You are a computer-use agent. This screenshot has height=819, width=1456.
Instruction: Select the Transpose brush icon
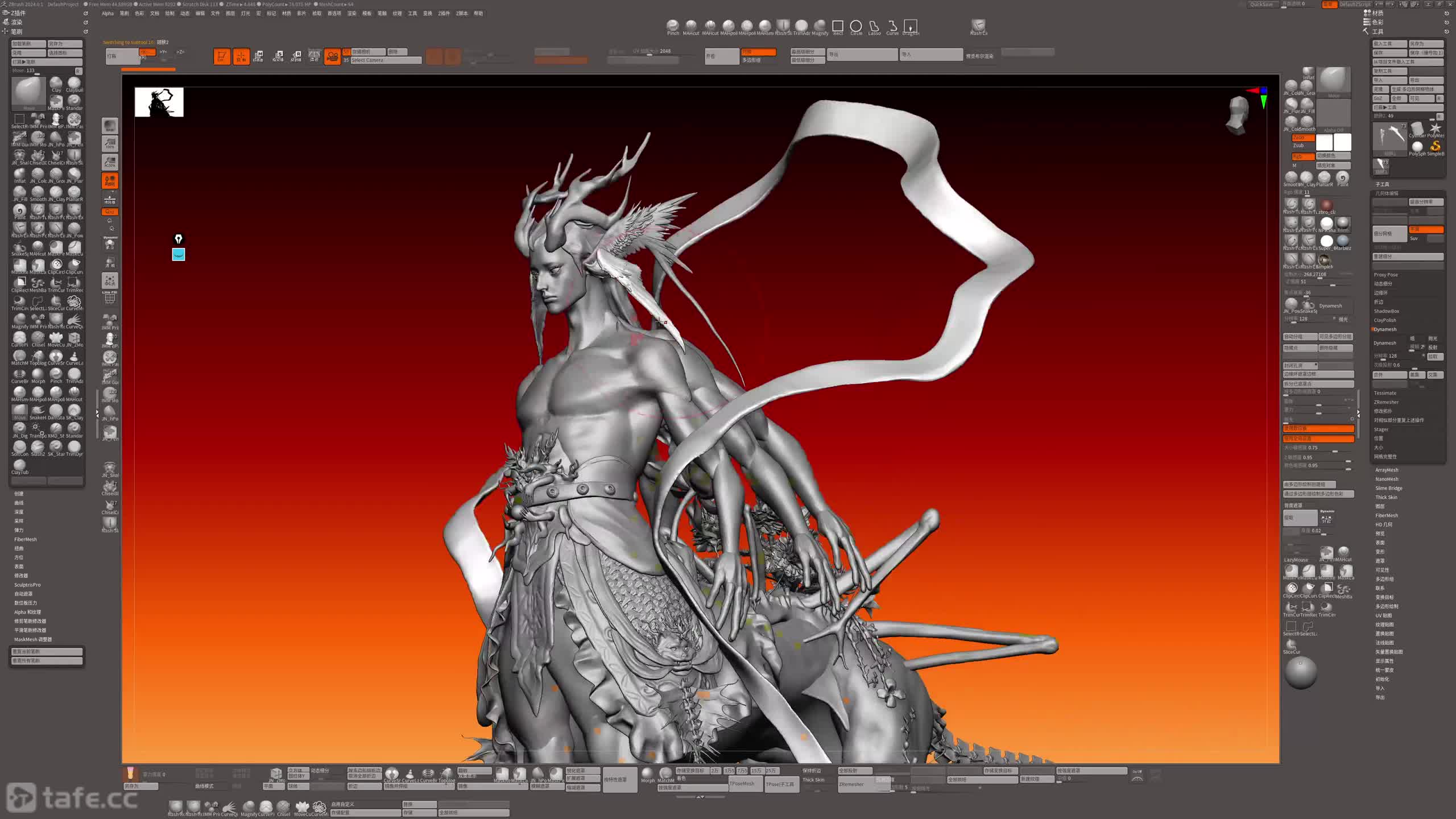38,430
